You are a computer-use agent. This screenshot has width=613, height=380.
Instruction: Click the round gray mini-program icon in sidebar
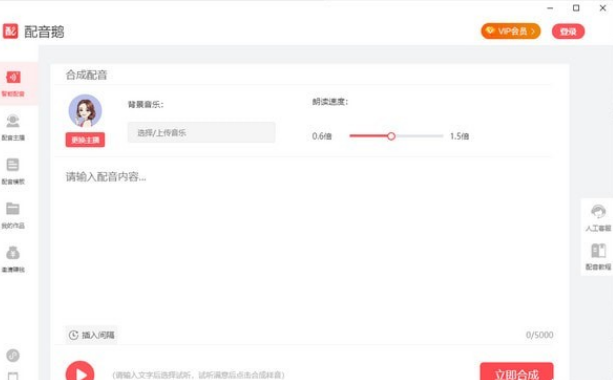[x=13, y=355]
